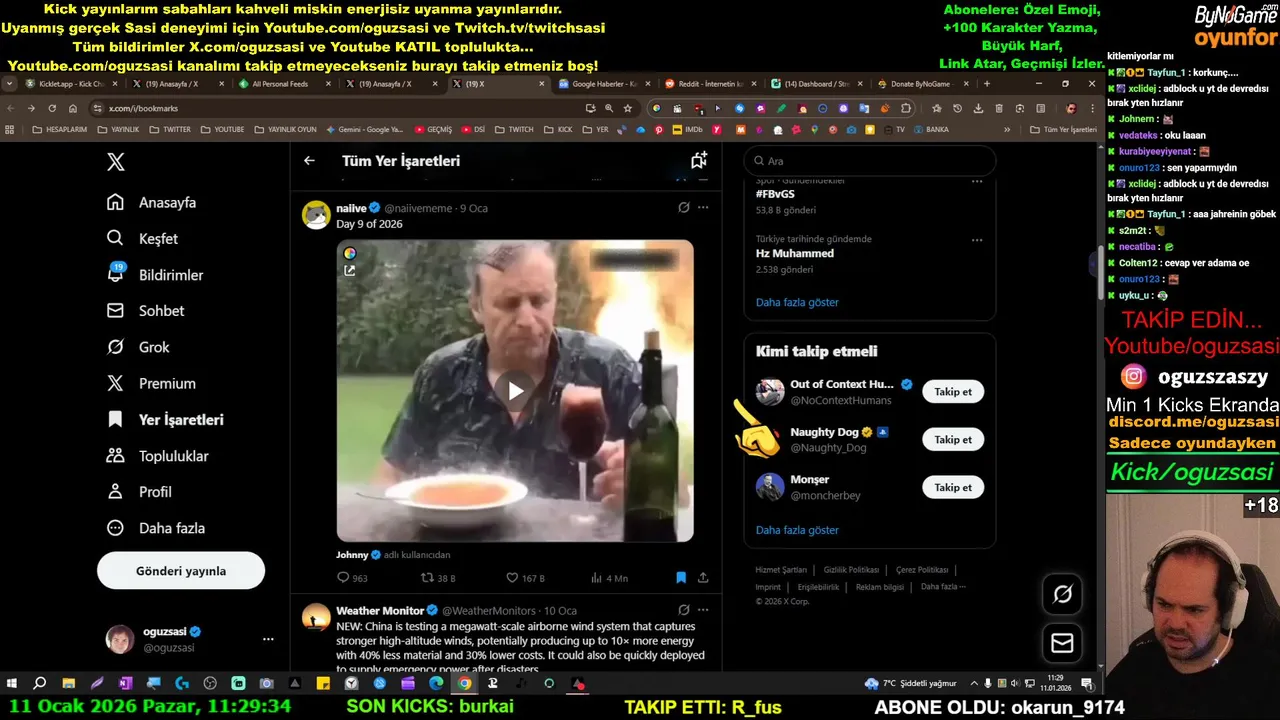This screenshot has width=1280, height=720.
Task: Open a new Chrome tab with plus button
Action: [x=987, y=84]
